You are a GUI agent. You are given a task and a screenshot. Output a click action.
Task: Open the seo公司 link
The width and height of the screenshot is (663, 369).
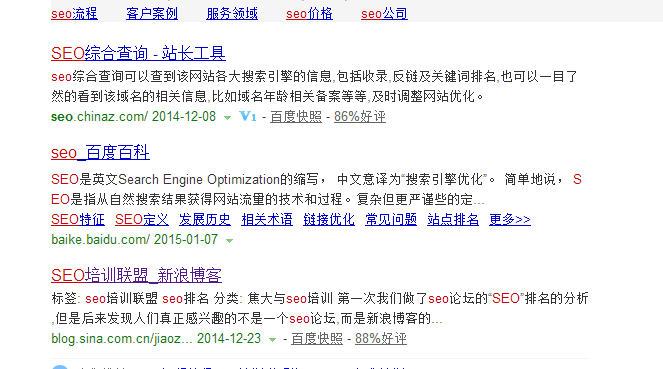click(384, 14)
